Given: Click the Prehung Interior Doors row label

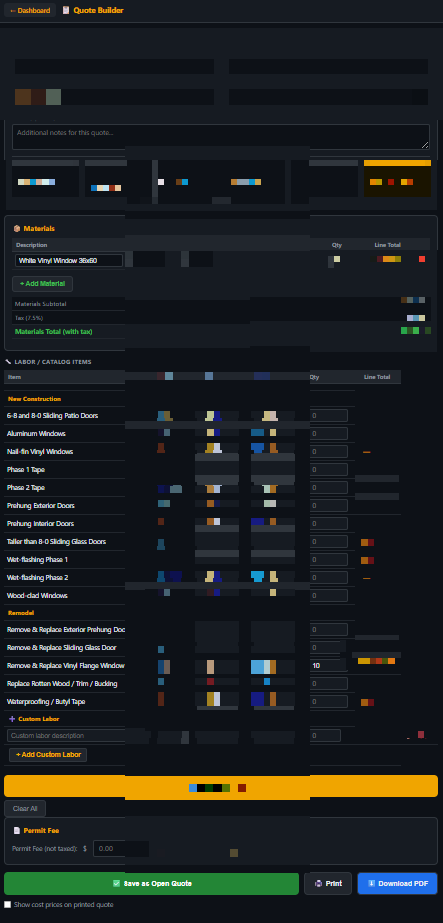Looking at the screenshot, I should [41, 524].
